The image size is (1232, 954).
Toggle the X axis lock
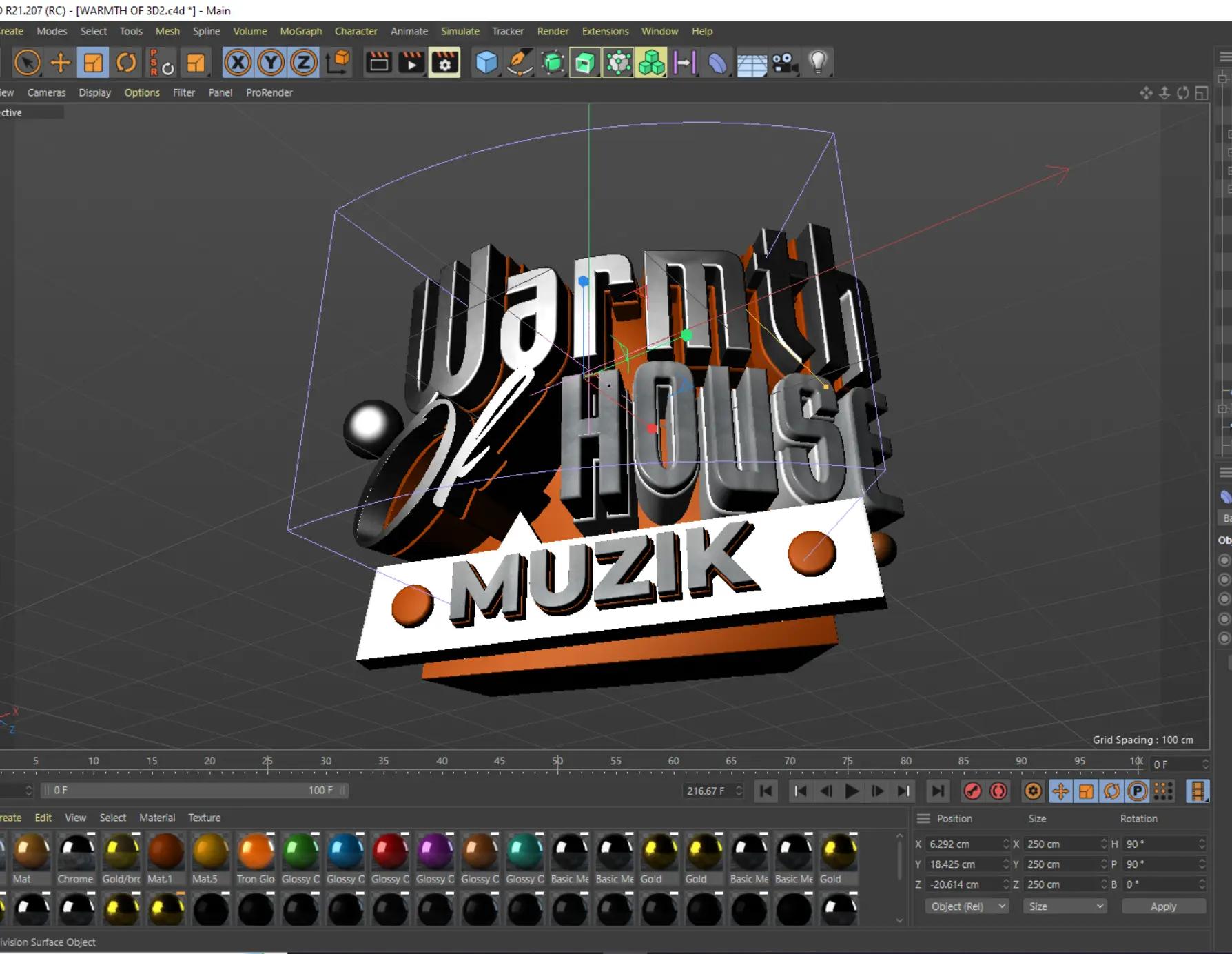(238, 63)
